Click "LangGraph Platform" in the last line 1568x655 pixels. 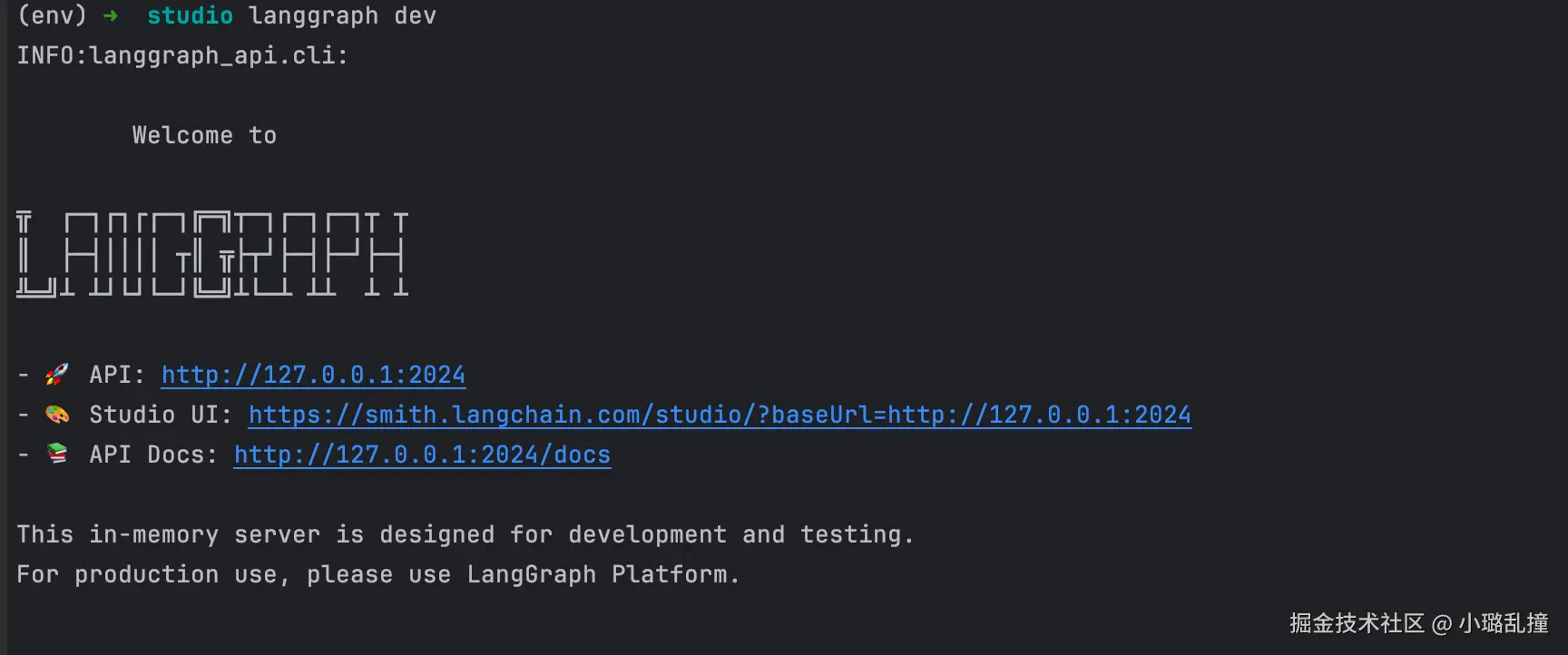click(597, 574)
